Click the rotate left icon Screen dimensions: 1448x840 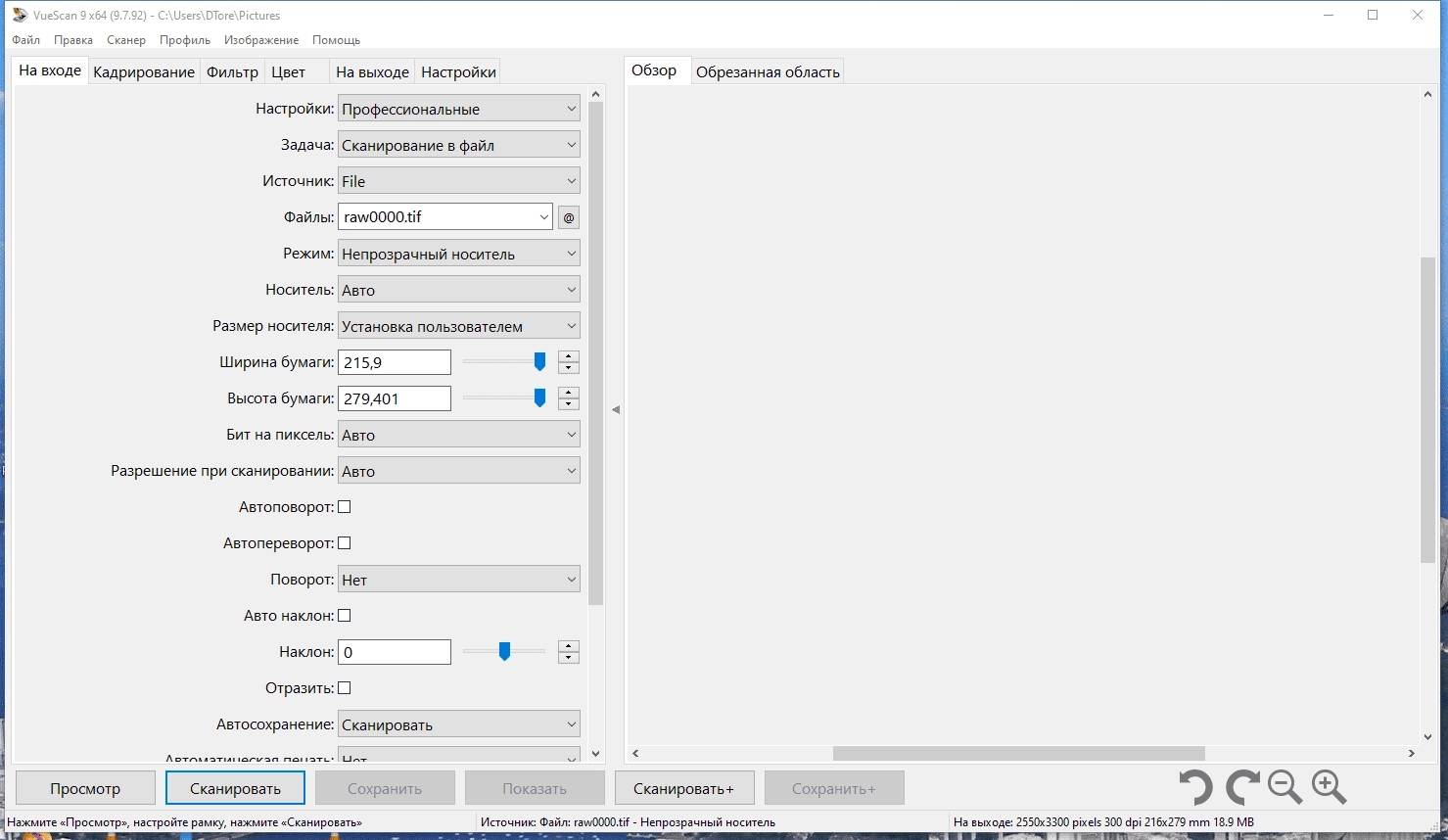pos(1195,787)
